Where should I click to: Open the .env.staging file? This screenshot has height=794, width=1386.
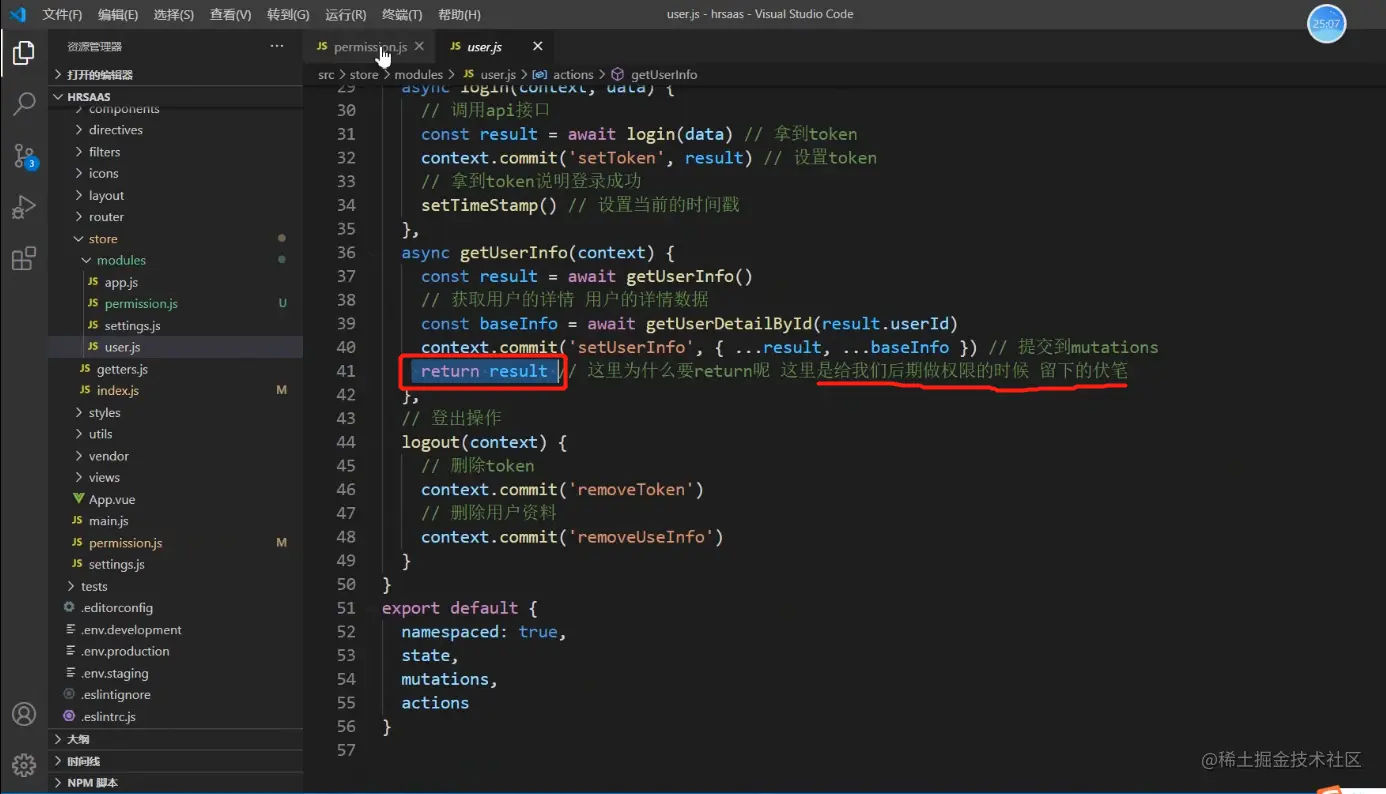point(176,673)
